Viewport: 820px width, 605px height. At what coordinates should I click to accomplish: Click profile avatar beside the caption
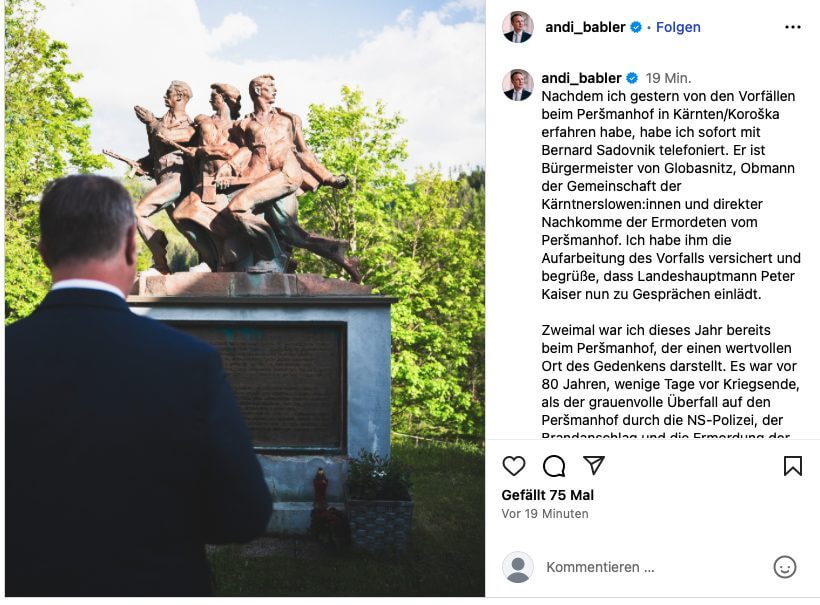[518, 85]
